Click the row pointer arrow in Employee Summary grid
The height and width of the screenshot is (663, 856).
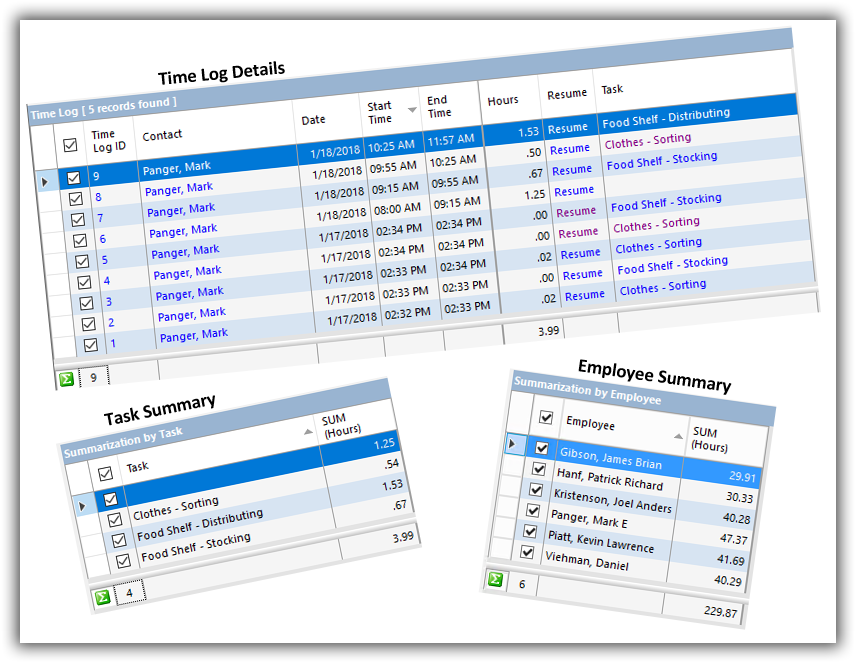point(514,443)
